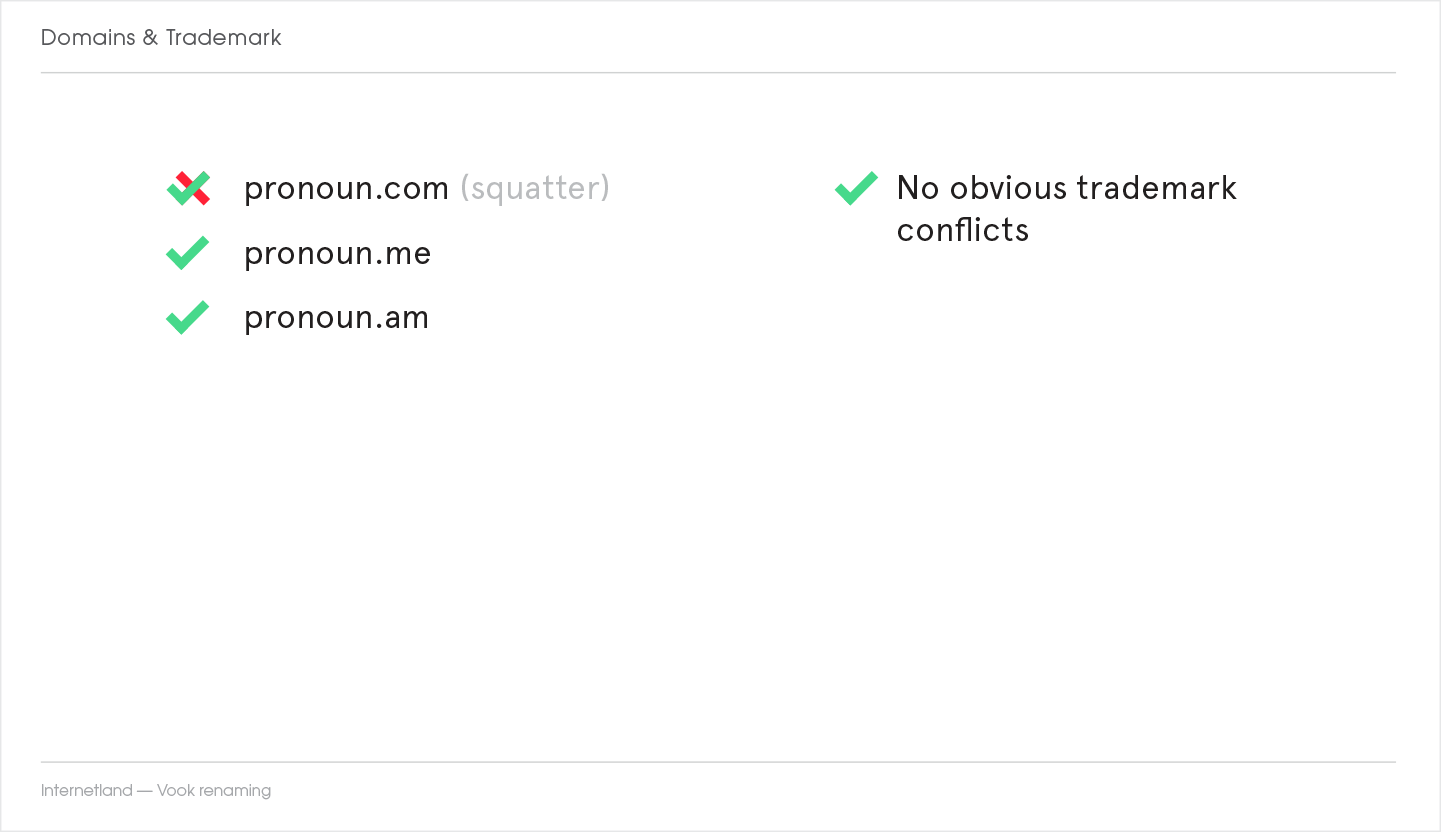Click the green checkmark next to pronoun.am

point(187,317)
